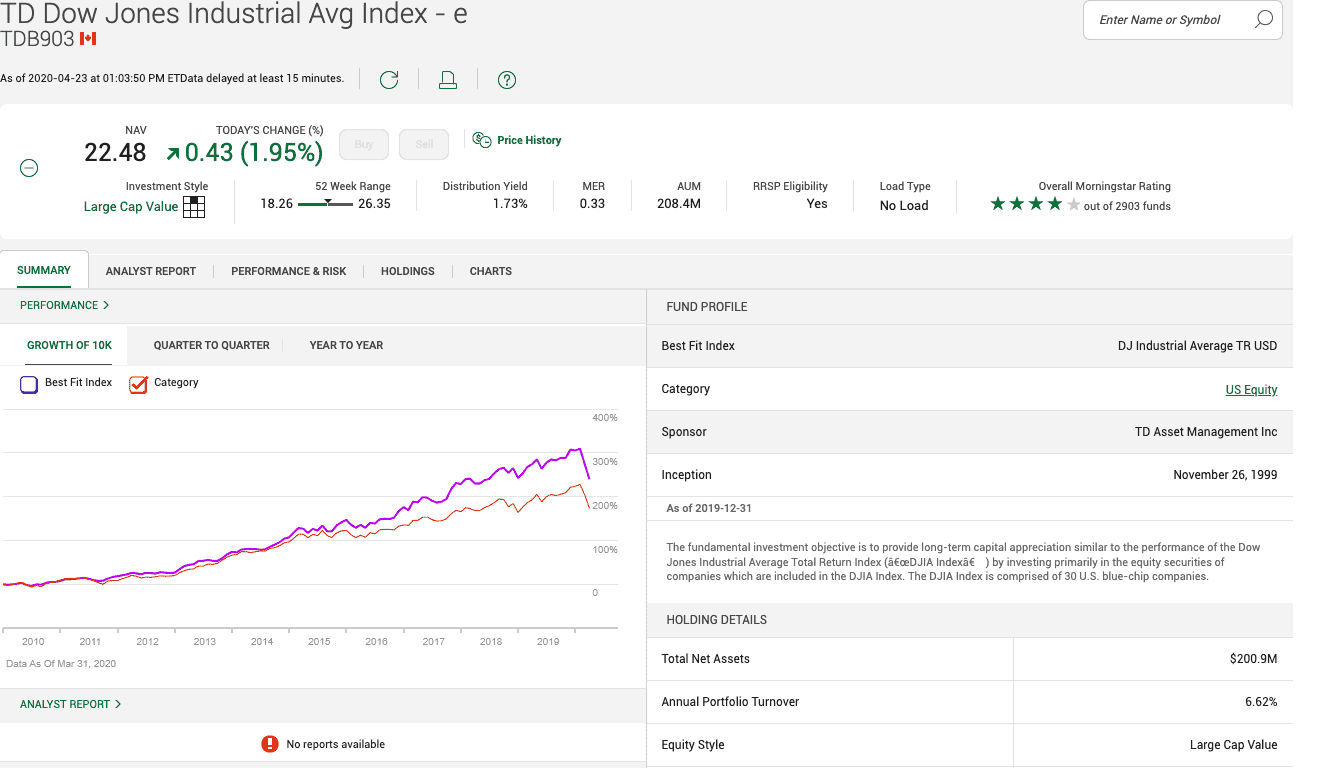Click the 52 week high 26.35 value
The width and height of the screenshot is (1324, 768).
coord(374,204)
